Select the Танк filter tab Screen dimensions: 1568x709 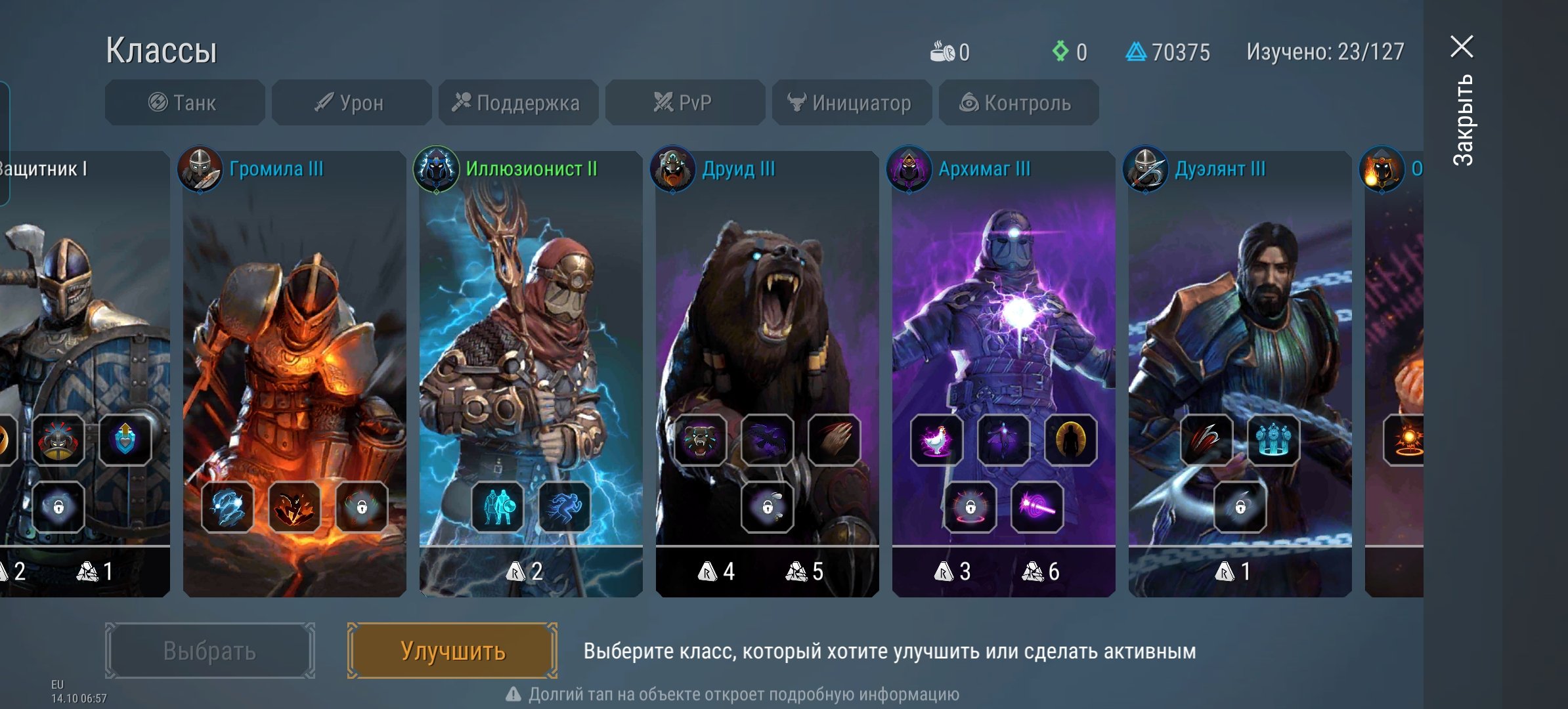pyautogui.click(x=185, y=102)
